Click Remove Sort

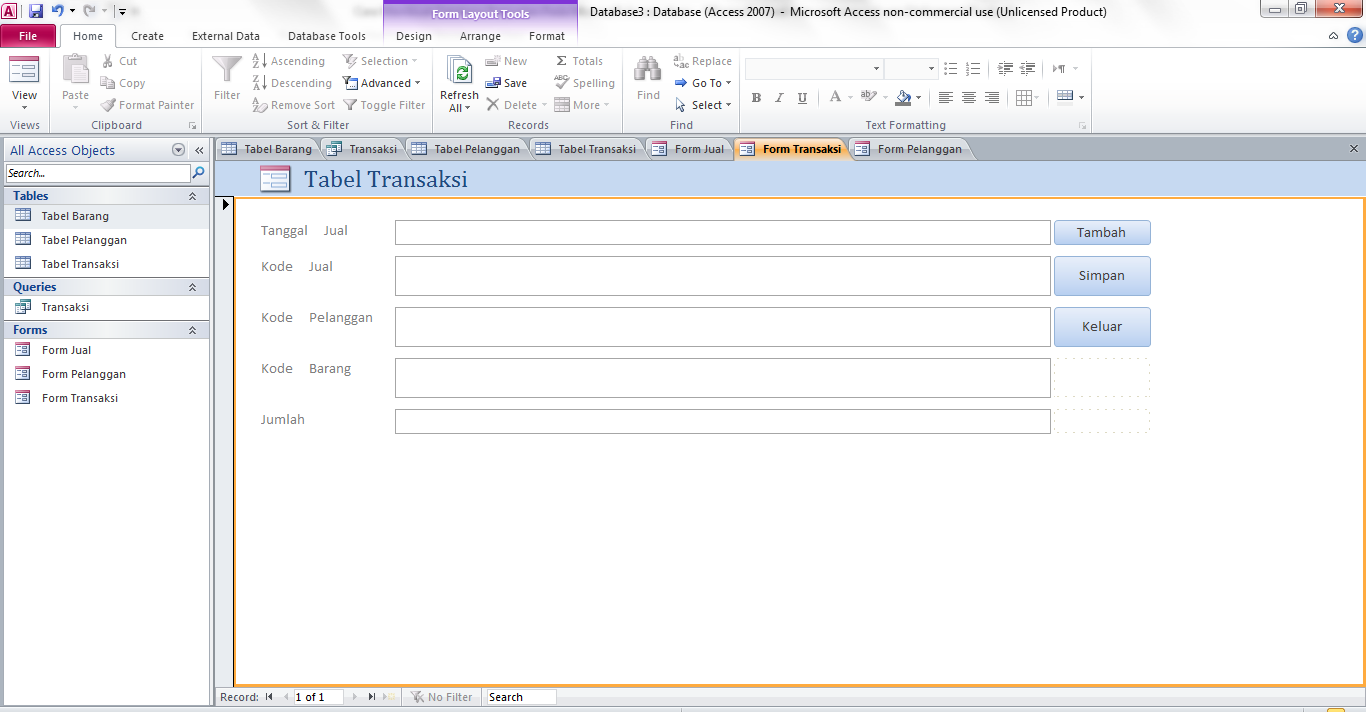(293, 105)
